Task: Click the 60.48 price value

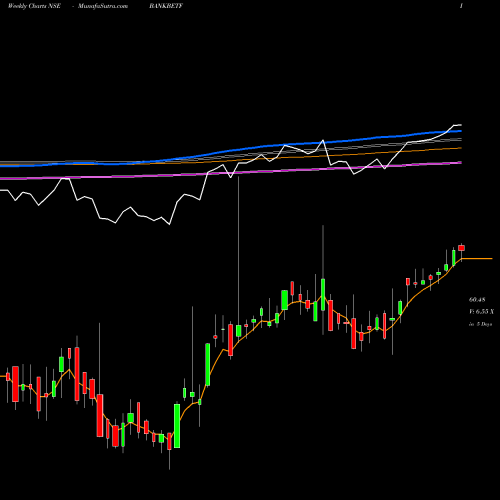Action: (477, 300)
